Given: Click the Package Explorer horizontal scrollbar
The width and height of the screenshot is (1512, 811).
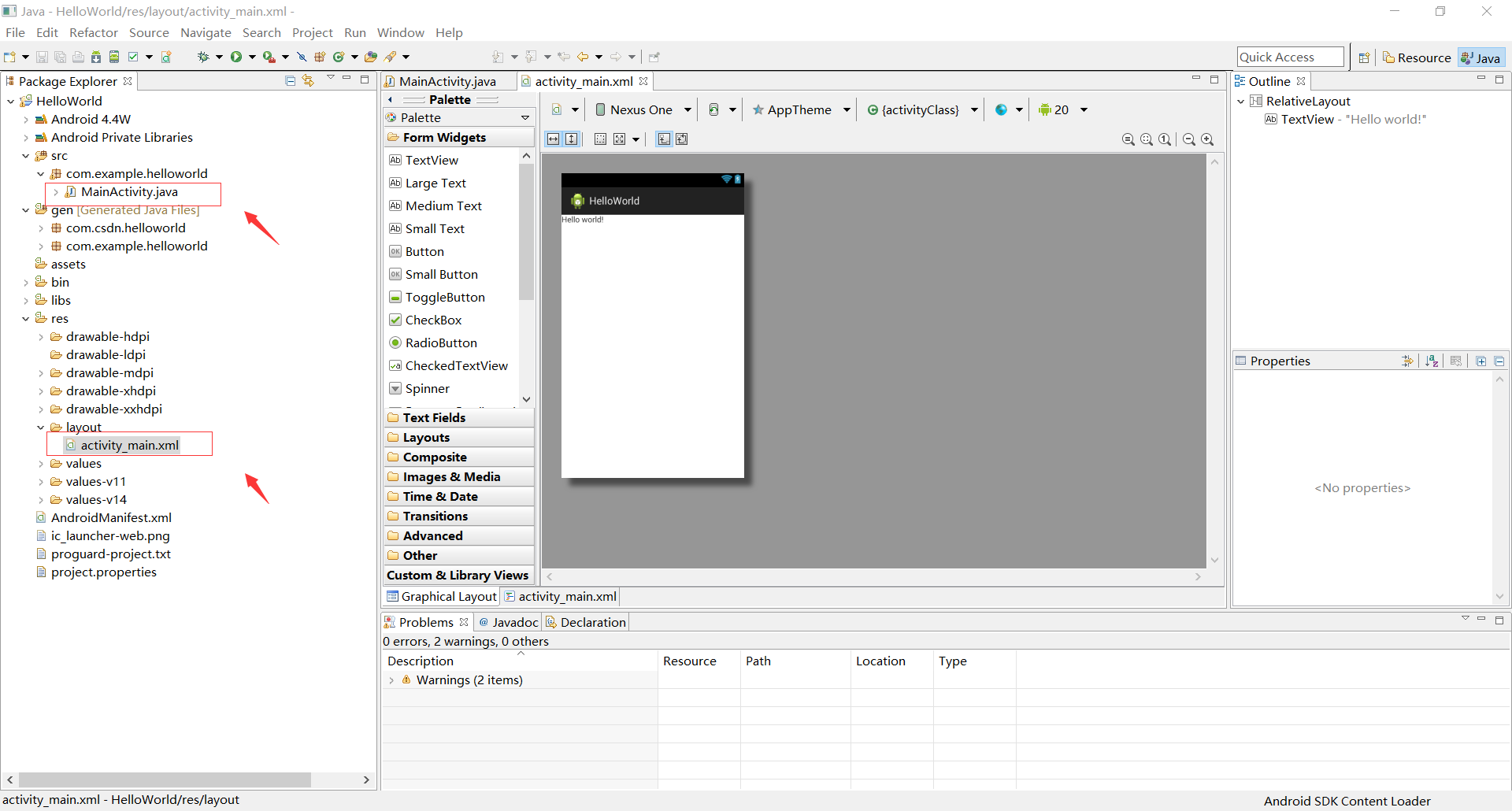Looking at the screenshot, I should 164,780.
